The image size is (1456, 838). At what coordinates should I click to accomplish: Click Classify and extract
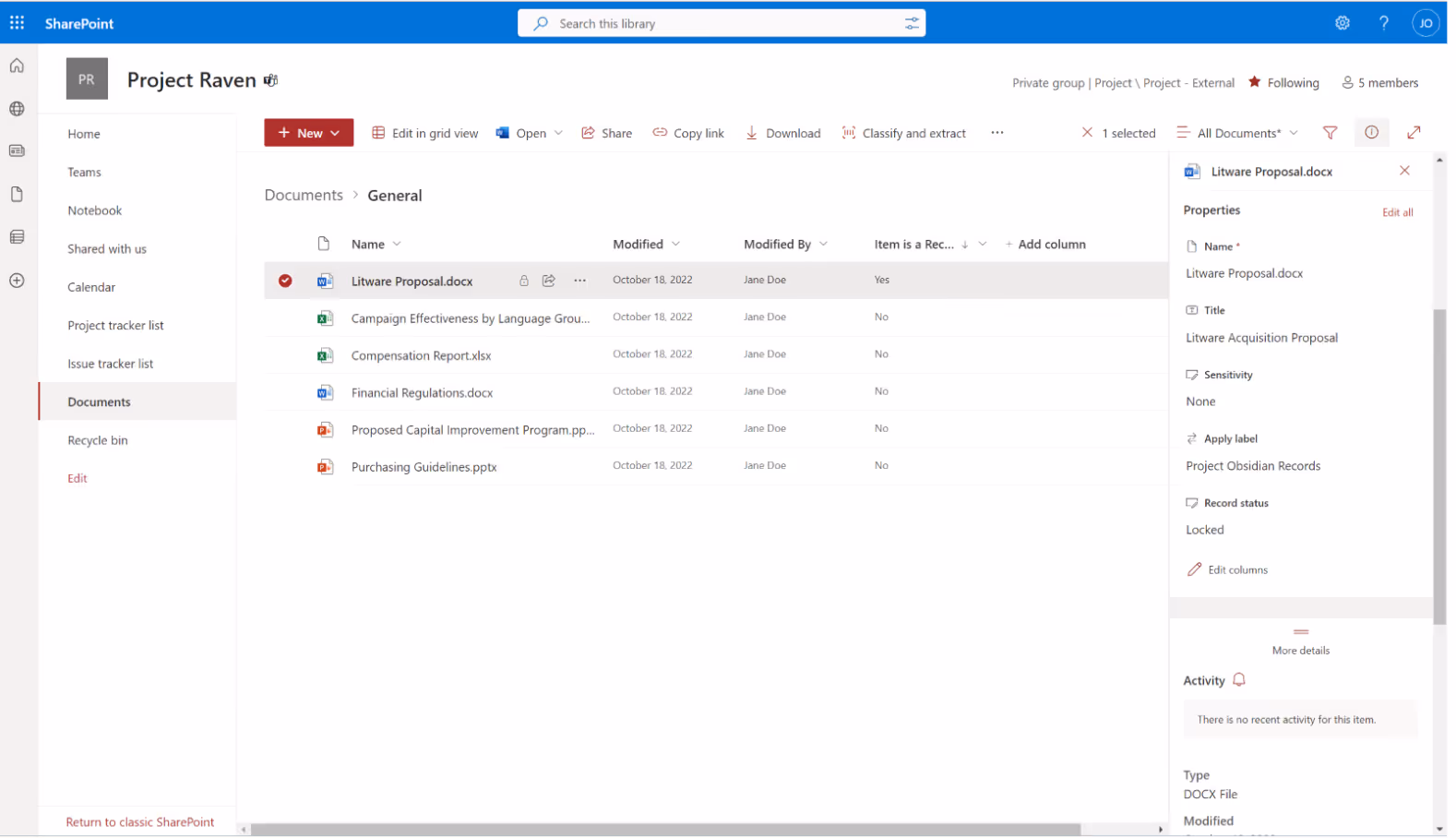click(x=903, y=133)
